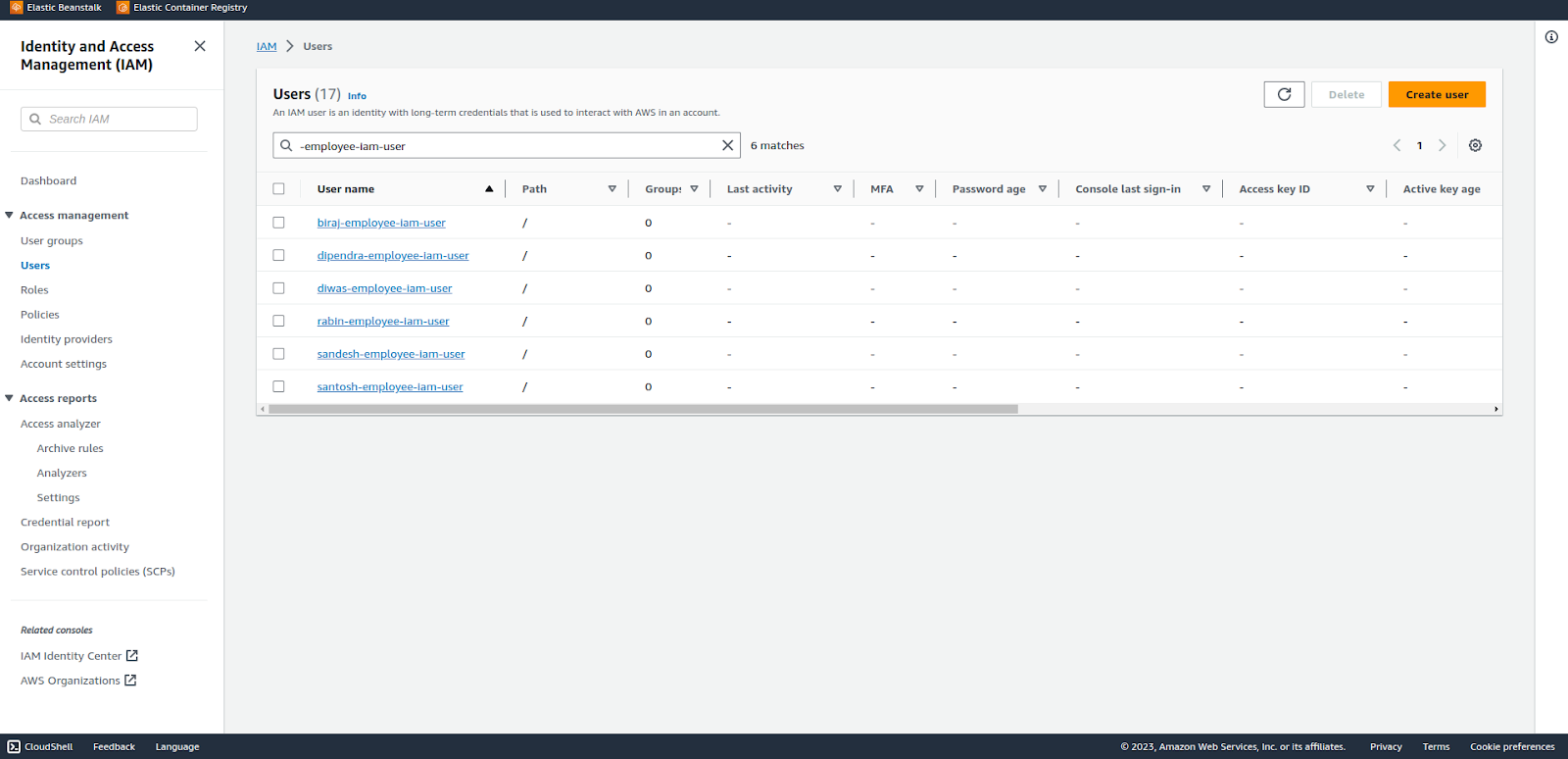Image resolution: width=1568 pixels, height=759 pixels.
Task: Open AWS Organizations external link
Action: (x=78, y=681)
